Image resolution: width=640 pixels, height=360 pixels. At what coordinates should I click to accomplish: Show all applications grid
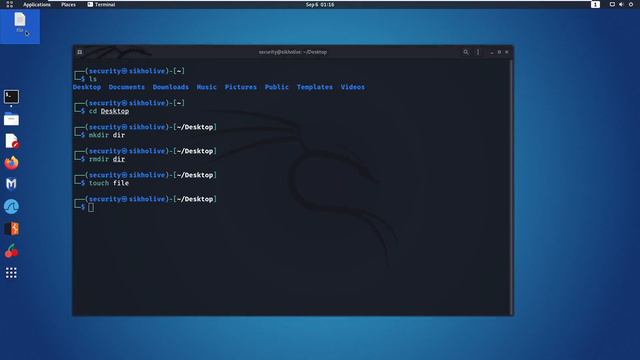coord(11,273)
